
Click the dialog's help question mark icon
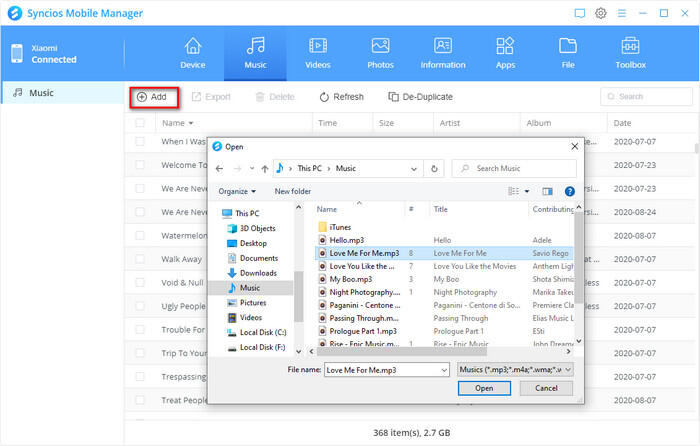(569, 190)
